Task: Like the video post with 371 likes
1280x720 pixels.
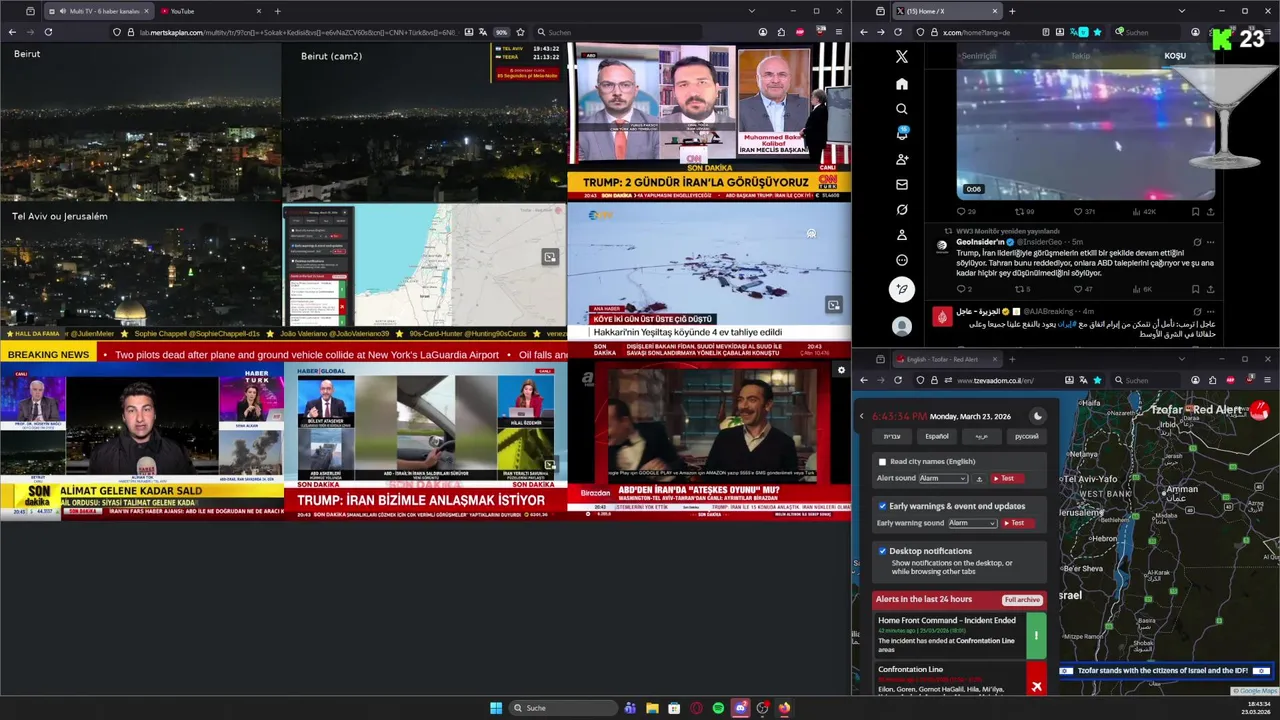Action: (1084, 212)
